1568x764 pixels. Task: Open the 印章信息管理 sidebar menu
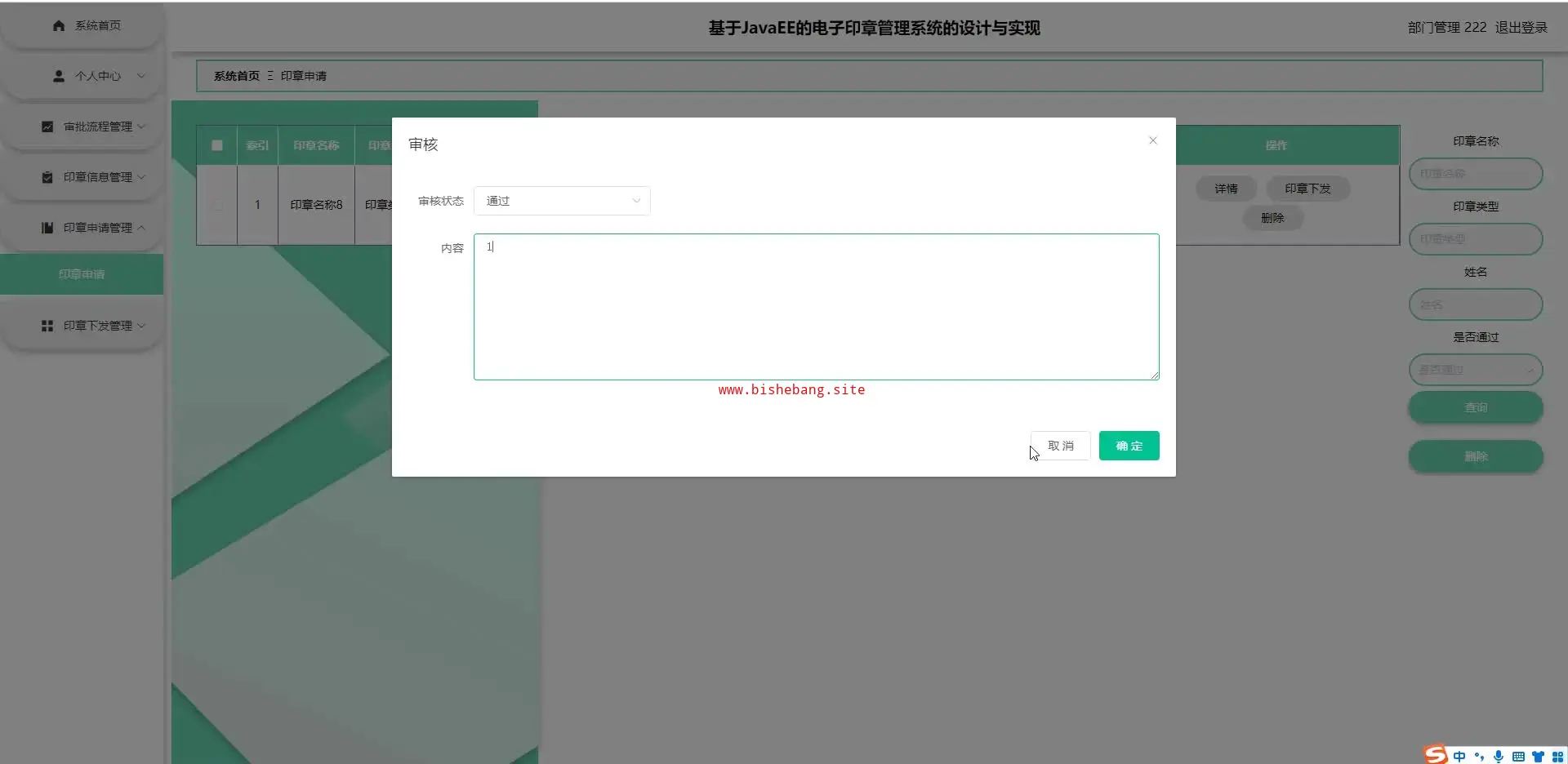coord(82,177)
